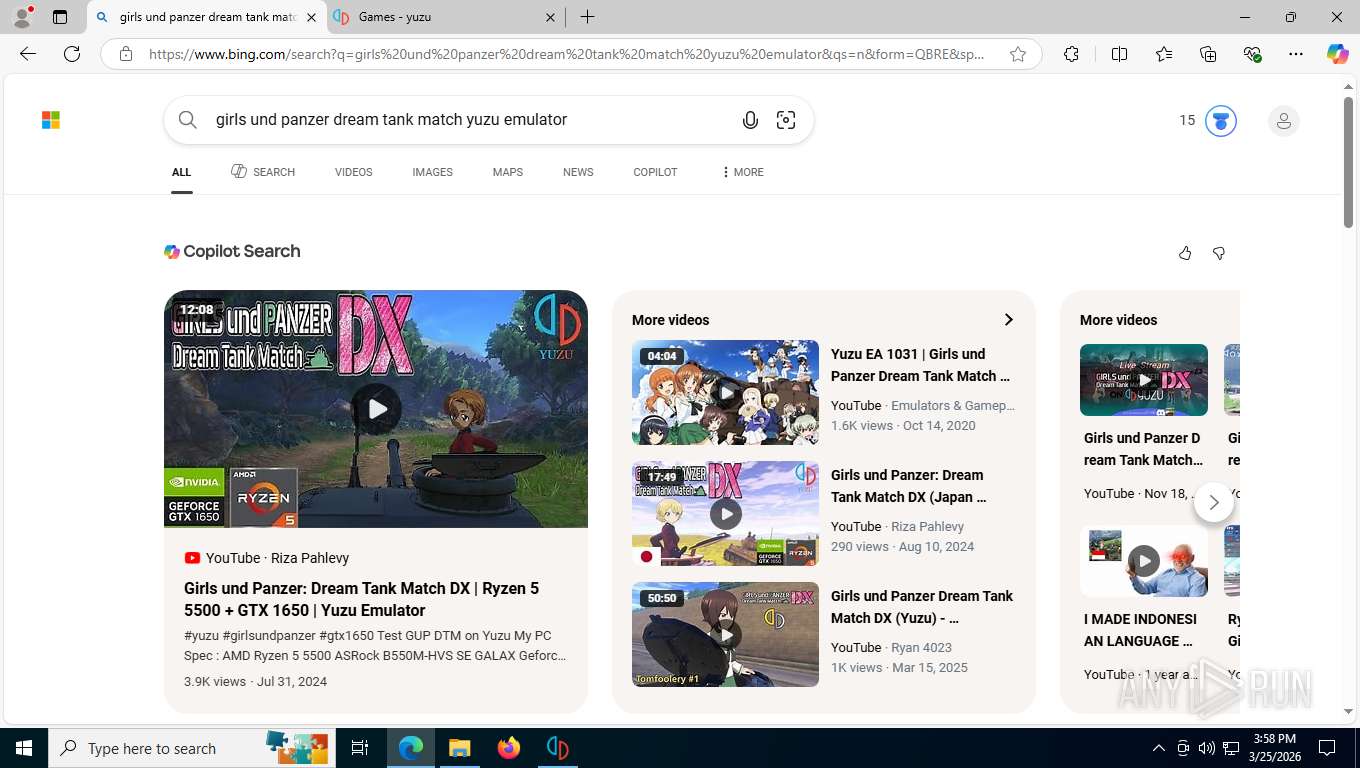Show hidden system tray icons
The image size is (1360, 768).
[1158, 748]
